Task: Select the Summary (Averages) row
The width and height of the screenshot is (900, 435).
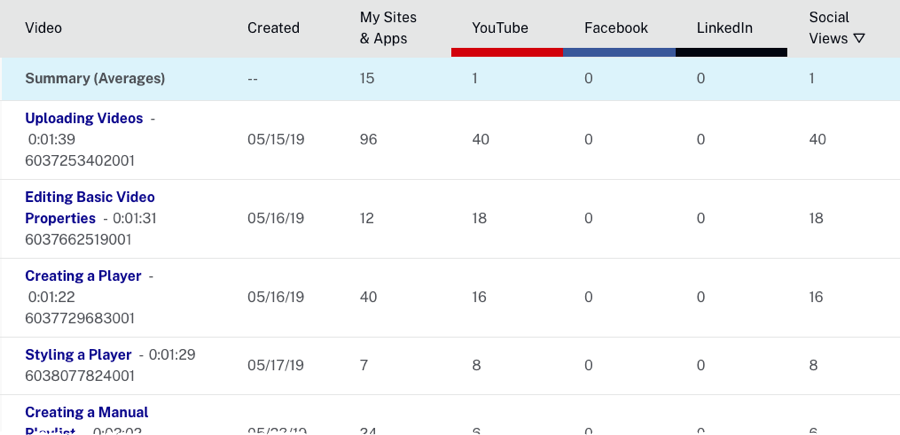Action: point(95,78)
